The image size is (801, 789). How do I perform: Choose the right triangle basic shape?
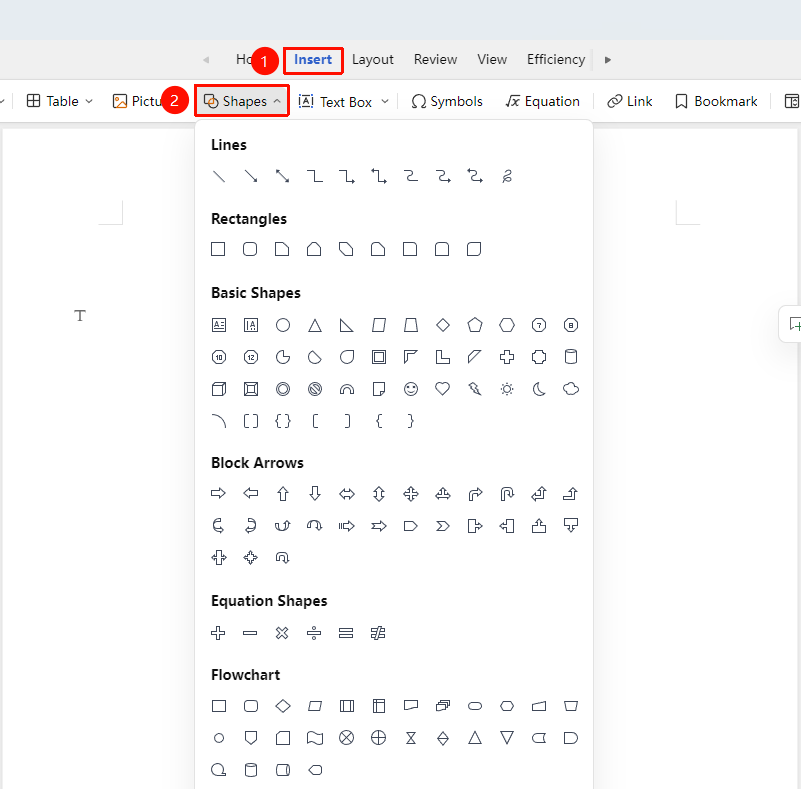click(x=346, y=325)
